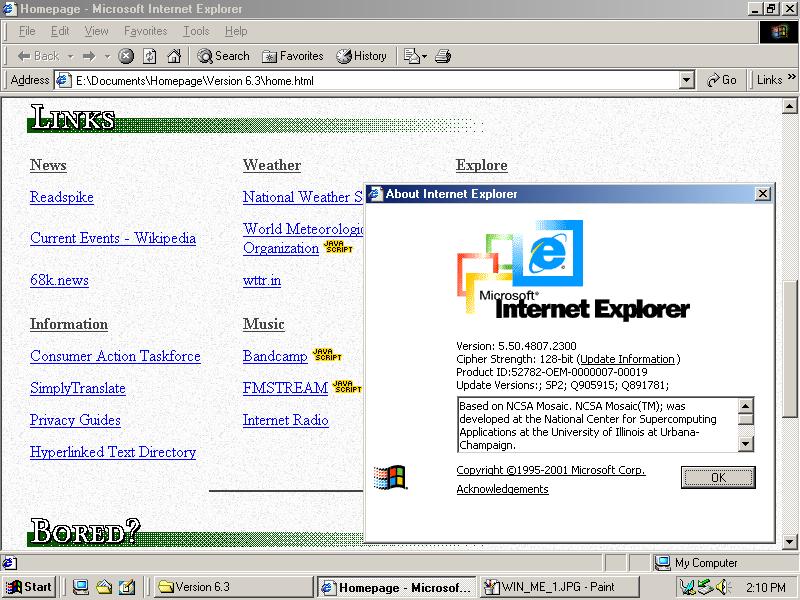Screen dimensions: 800x600
Task: Open the Favorites pane from the toolbar
Action: tap(292, 56)
